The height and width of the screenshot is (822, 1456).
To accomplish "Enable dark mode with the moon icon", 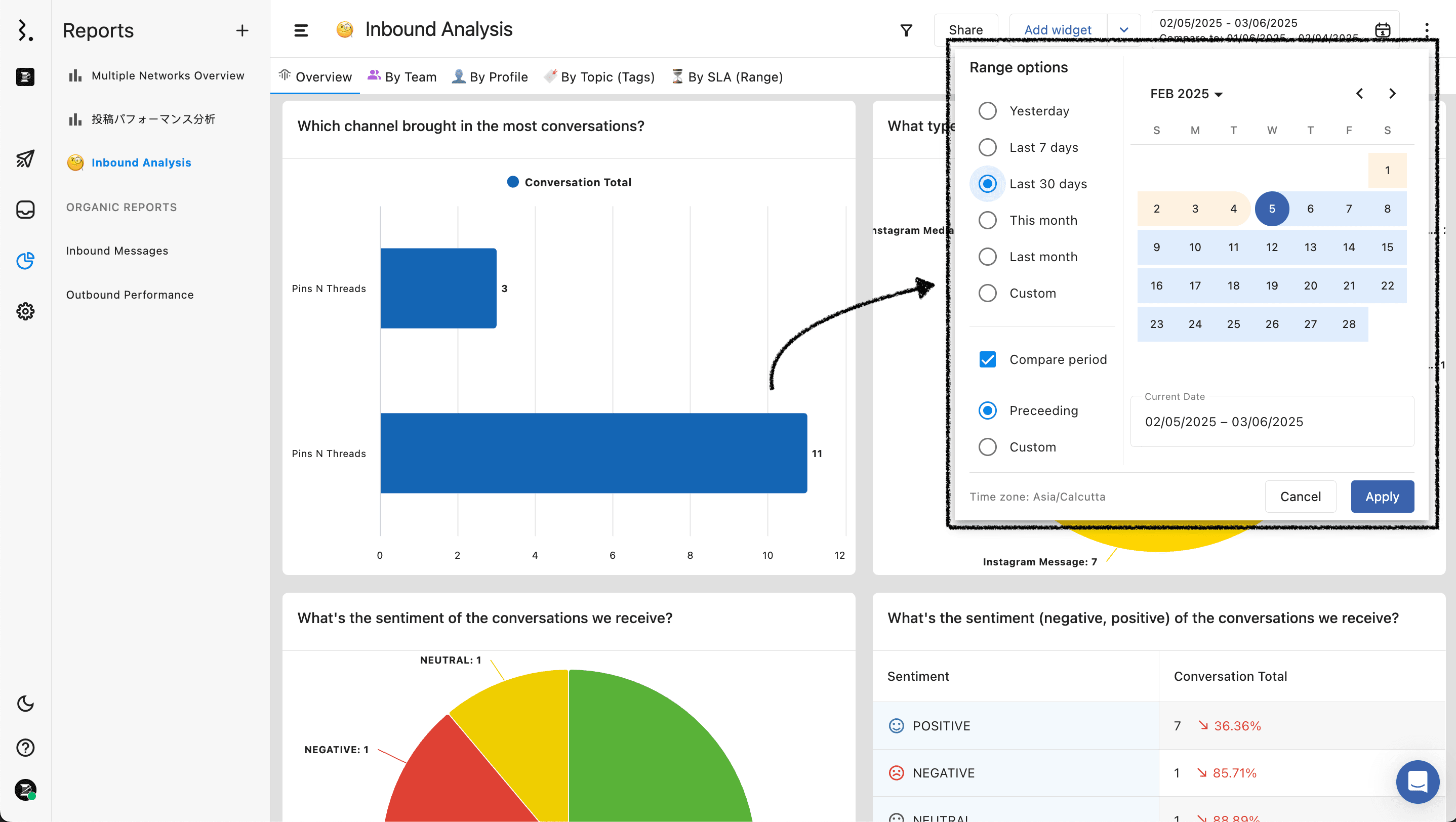I will click(x=25, y=704).
